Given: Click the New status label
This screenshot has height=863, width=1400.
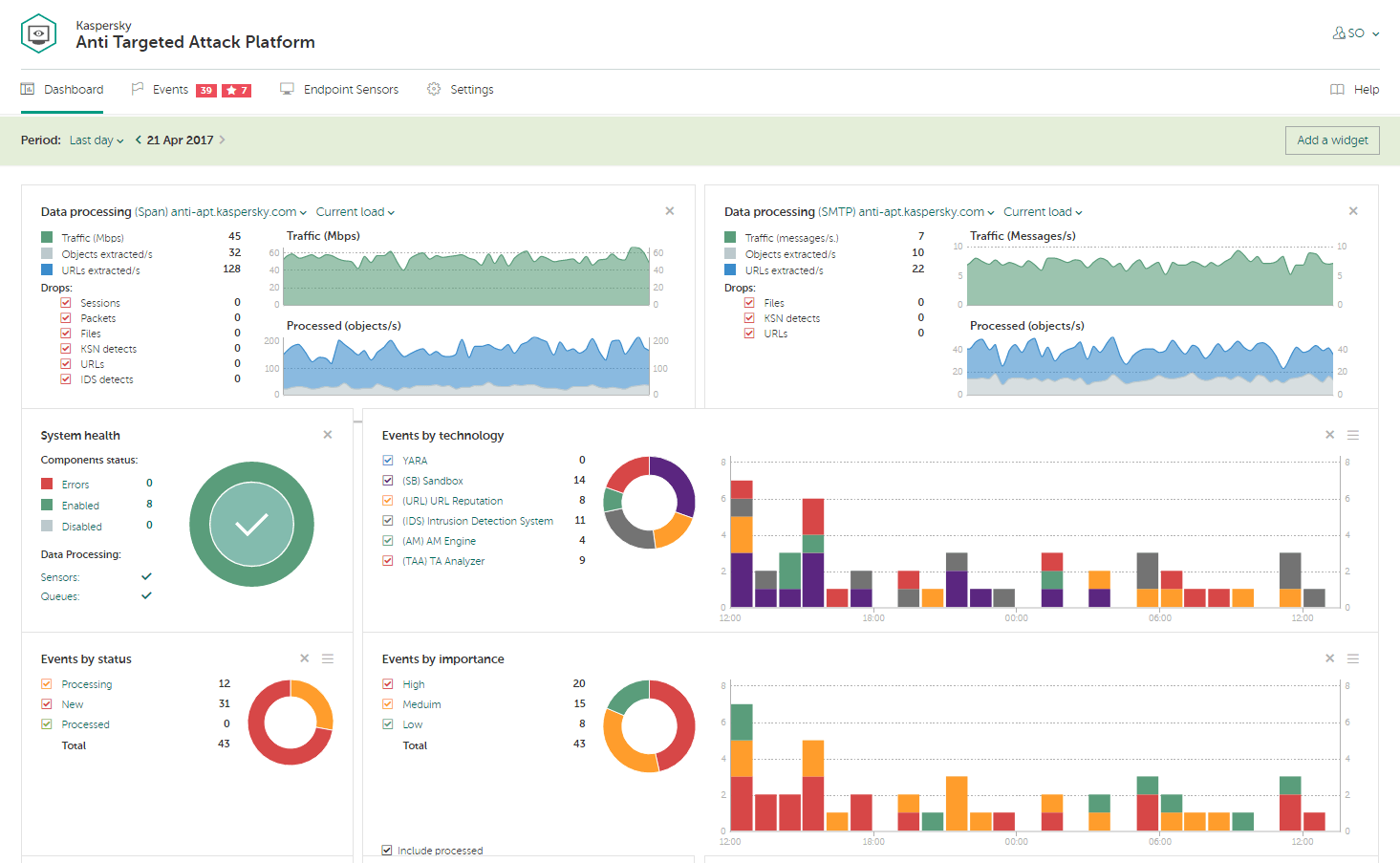Looking at the screenshot, I should 73,704.
